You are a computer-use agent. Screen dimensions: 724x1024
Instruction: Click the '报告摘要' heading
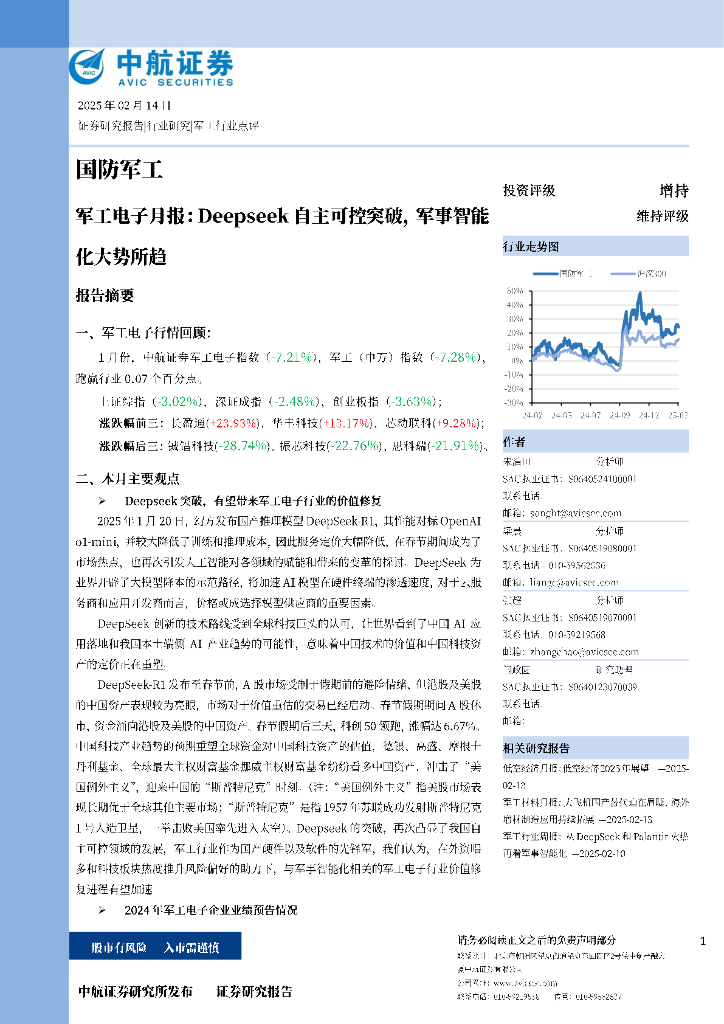(104, 295)
